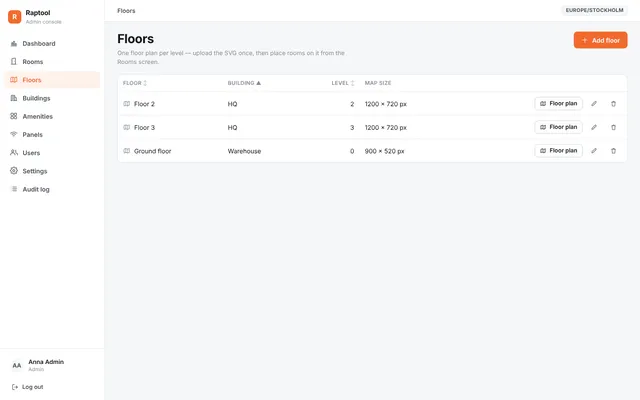640x400 pixels.
Task: Sort table by Level column
Action: point(343,83)
